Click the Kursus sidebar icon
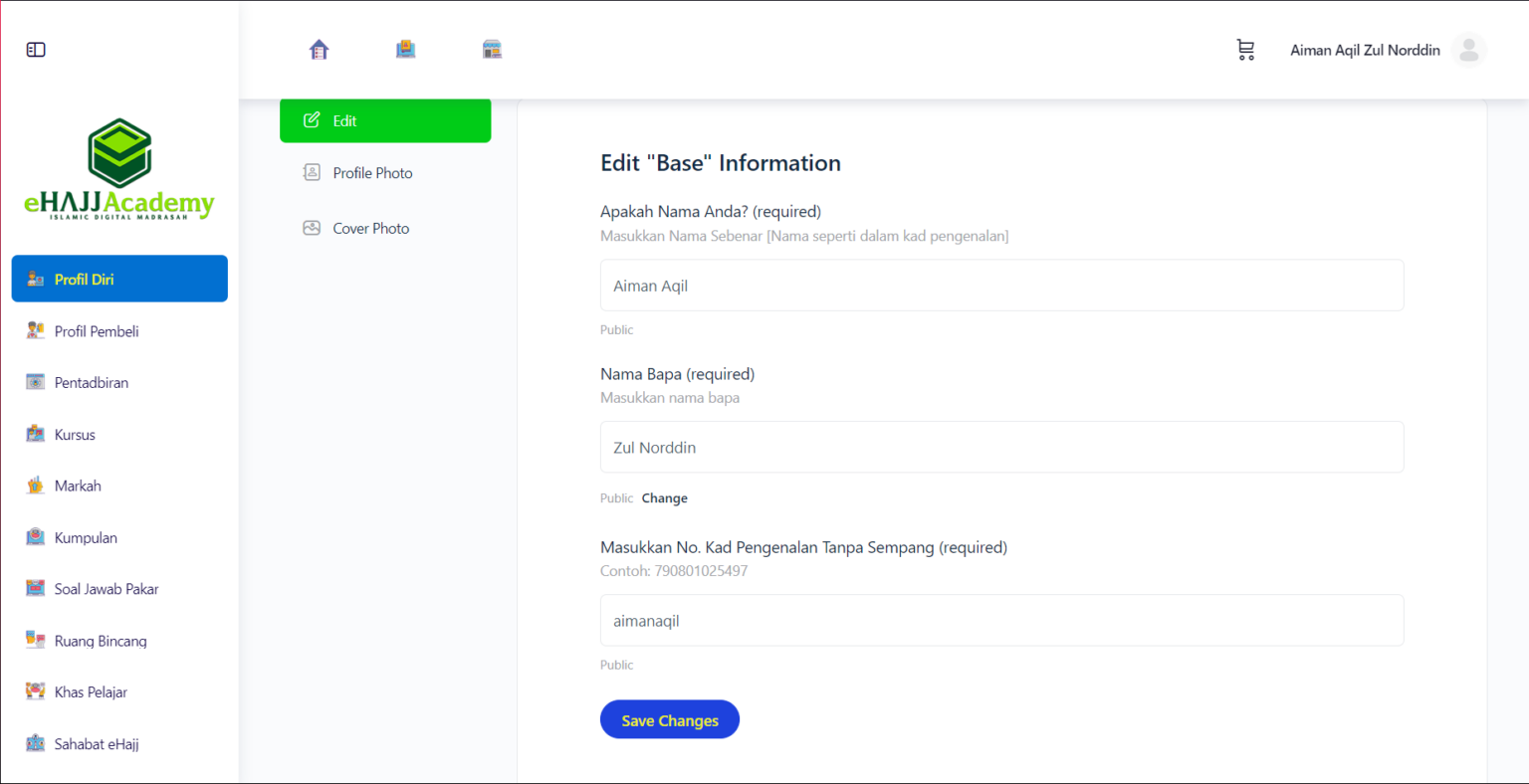 click(36, 435)
